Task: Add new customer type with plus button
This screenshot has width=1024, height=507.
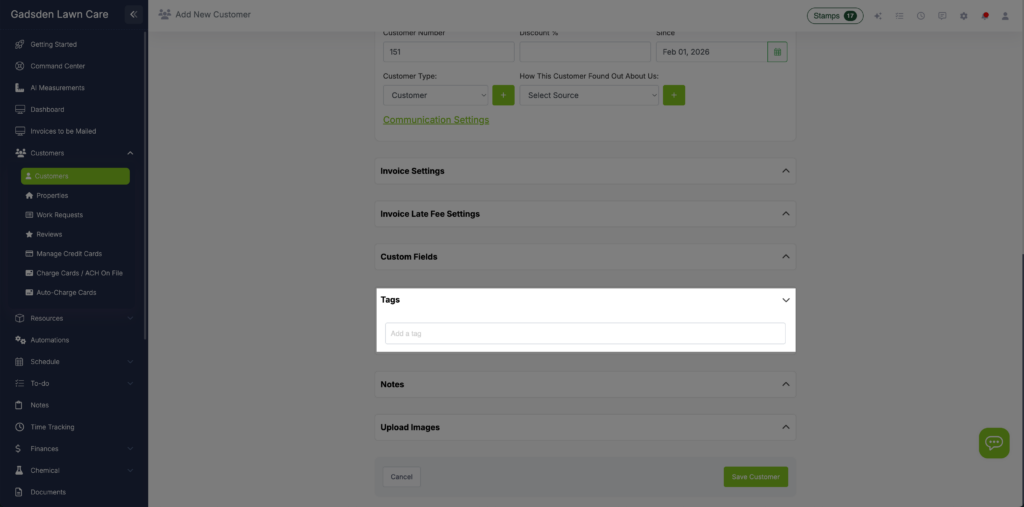Action: (x=503, y=95)
